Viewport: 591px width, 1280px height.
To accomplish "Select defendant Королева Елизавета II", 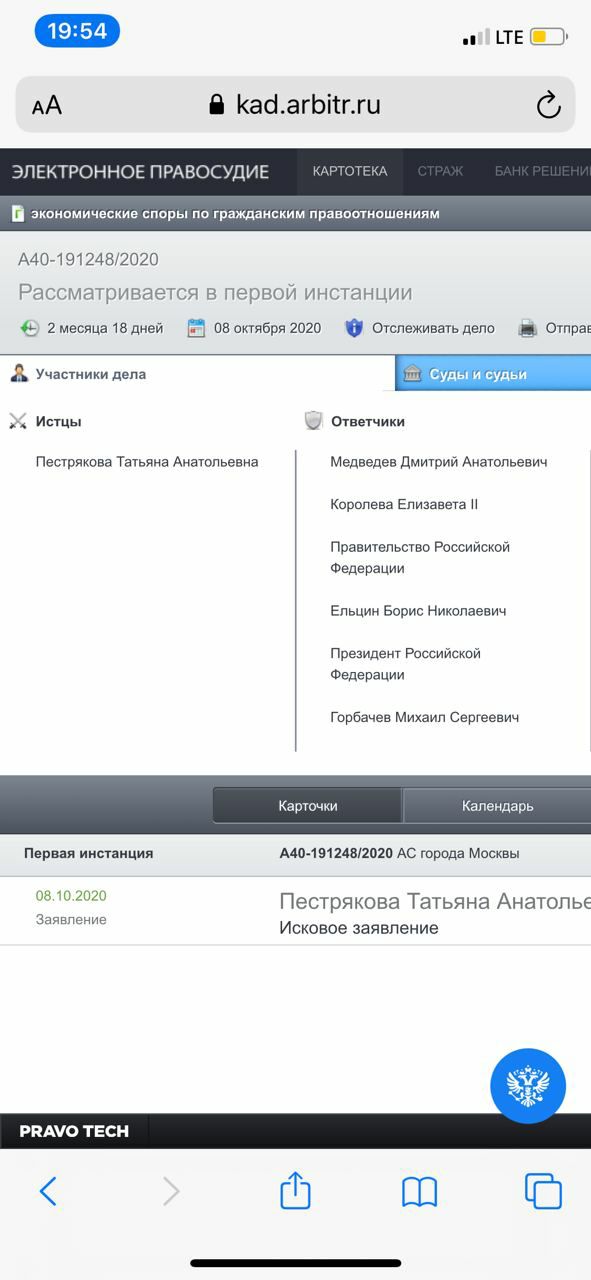I will (404, 504).
